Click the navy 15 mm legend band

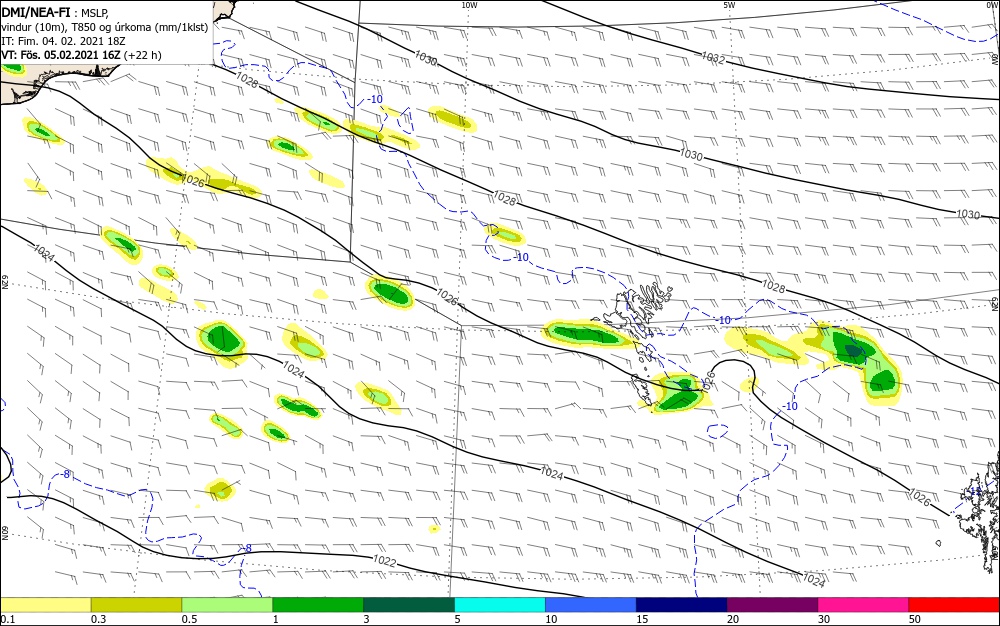tap(682, 605)
